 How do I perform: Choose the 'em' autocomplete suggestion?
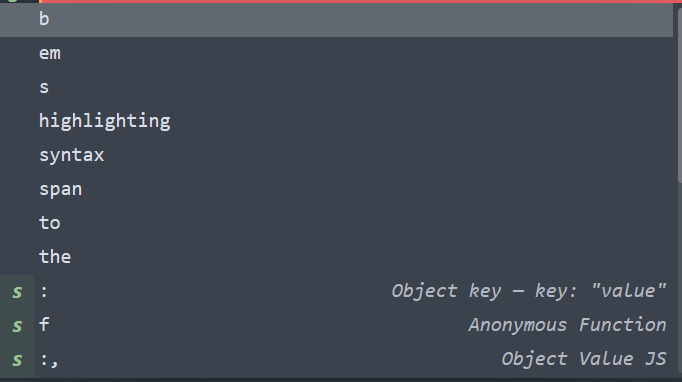(336, 54)
